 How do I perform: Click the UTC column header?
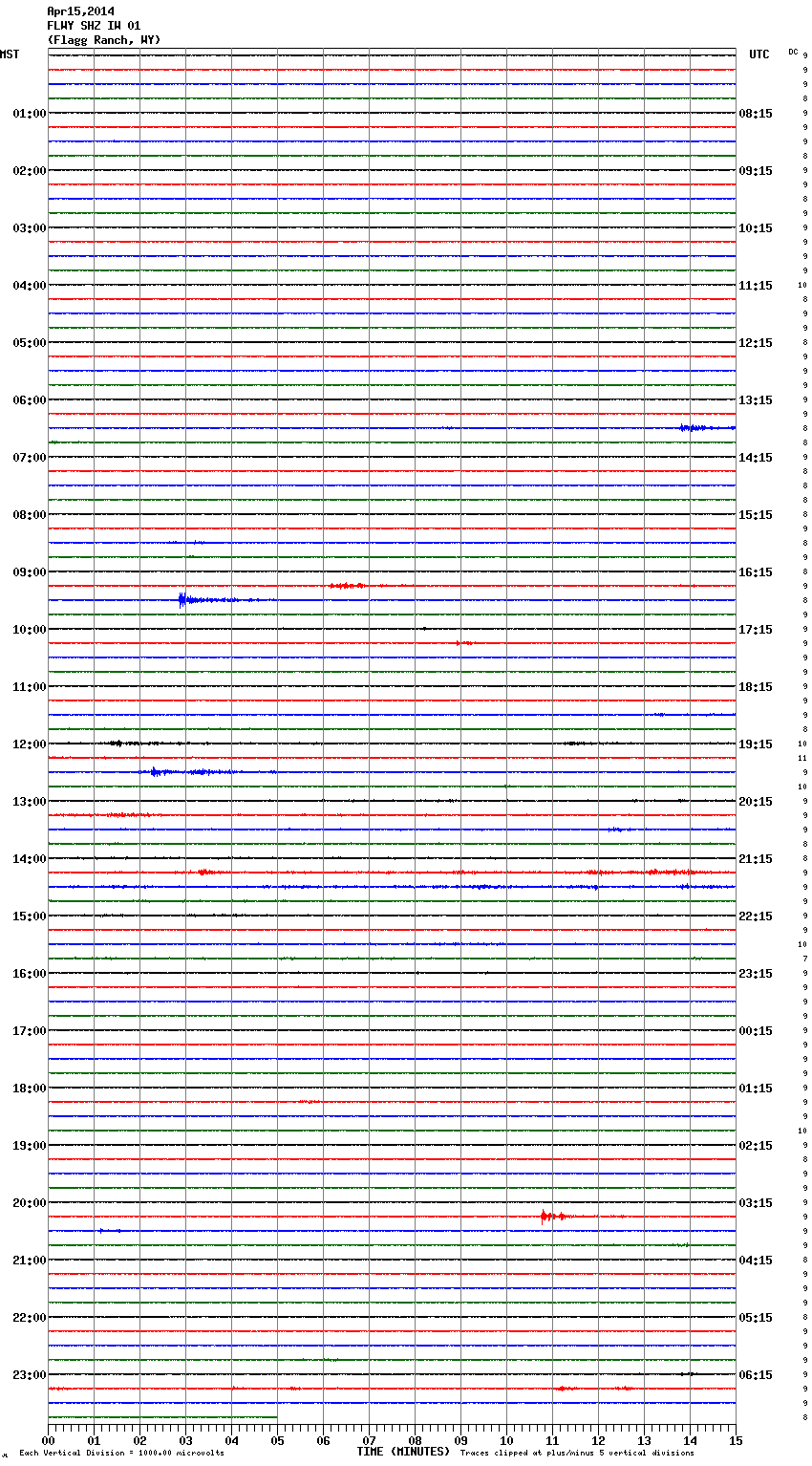pyautogui.click(x=759, y=54)
